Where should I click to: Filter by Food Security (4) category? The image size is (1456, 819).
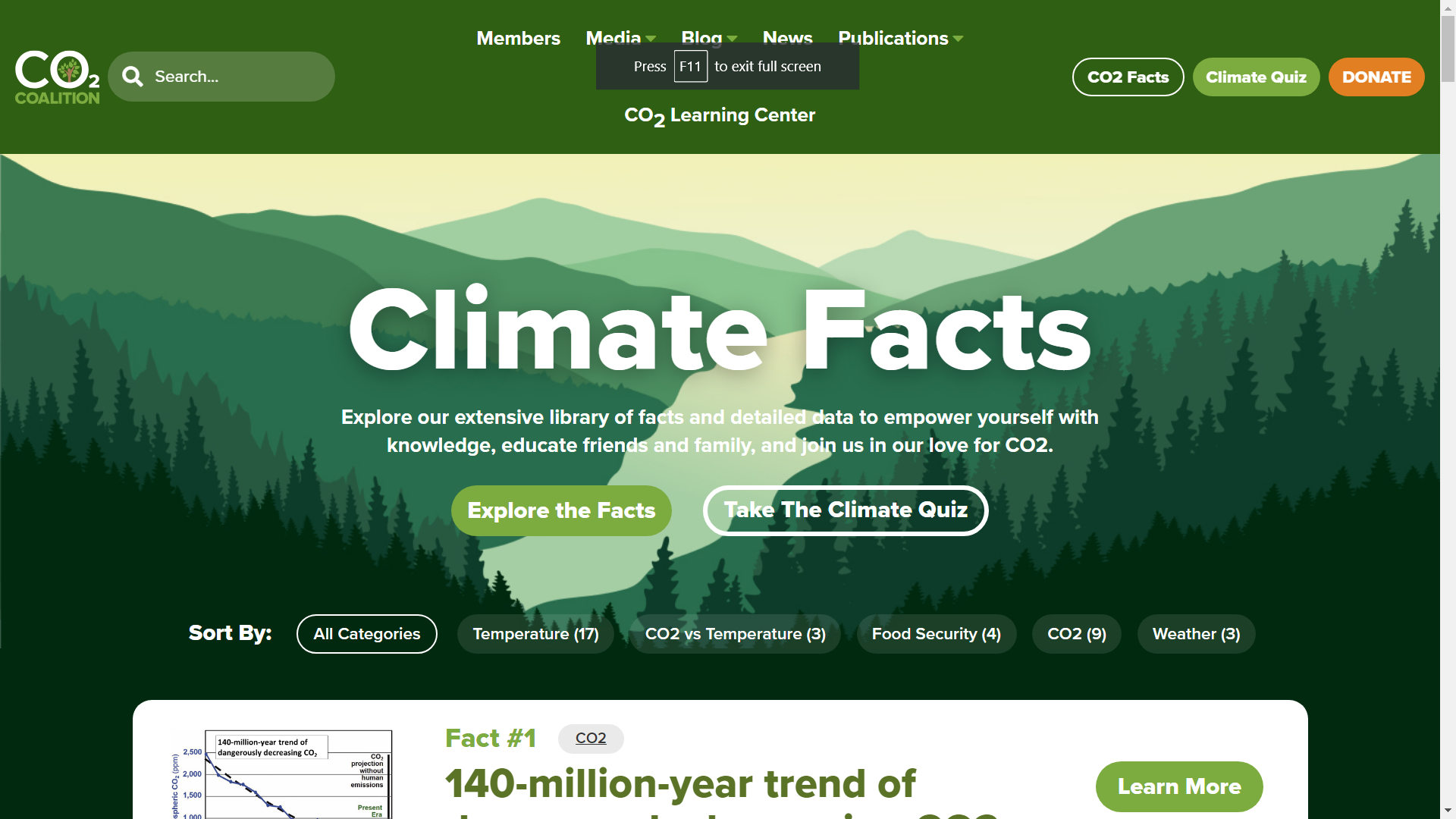pos(936,634)
